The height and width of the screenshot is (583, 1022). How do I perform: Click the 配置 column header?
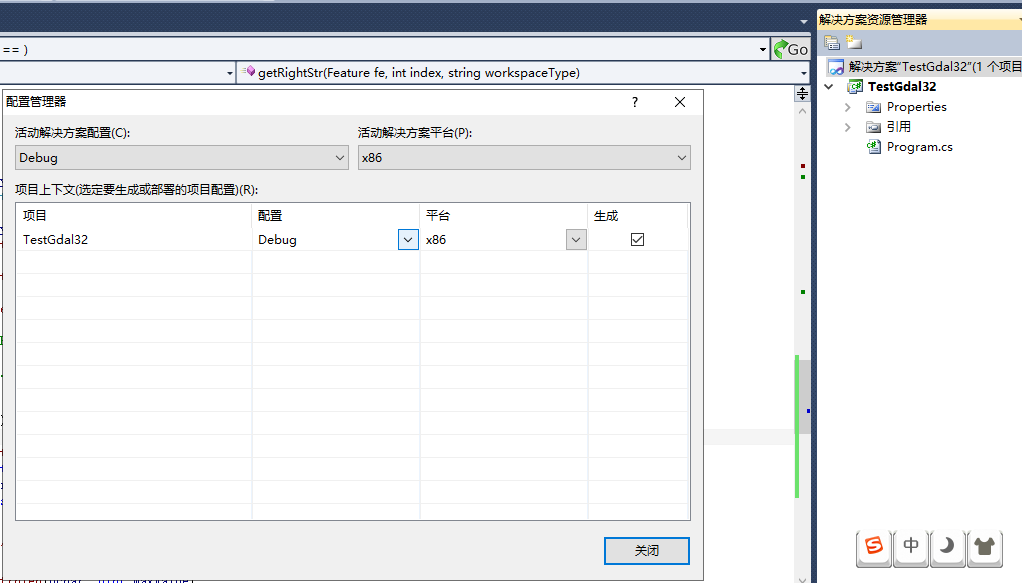coord(335,216)
